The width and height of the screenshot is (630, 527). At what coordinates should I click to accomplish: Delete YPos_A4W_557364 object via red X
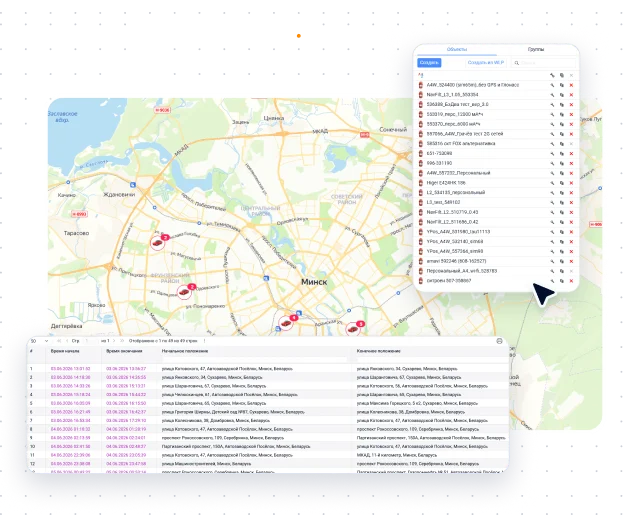click(x=571, y=251)
